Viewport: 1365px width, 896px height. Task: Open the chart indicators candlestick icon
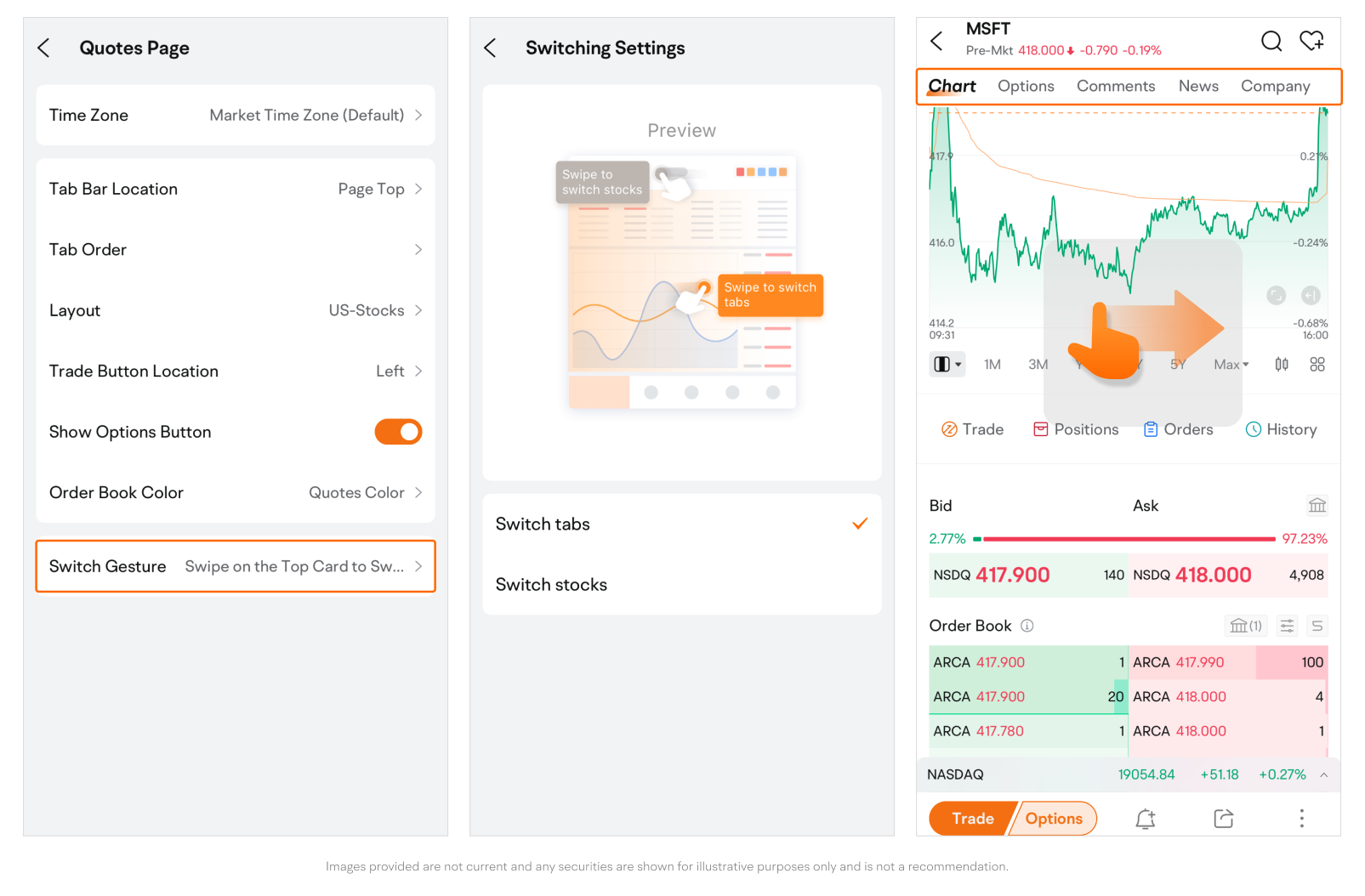(x=1281, y=365)
